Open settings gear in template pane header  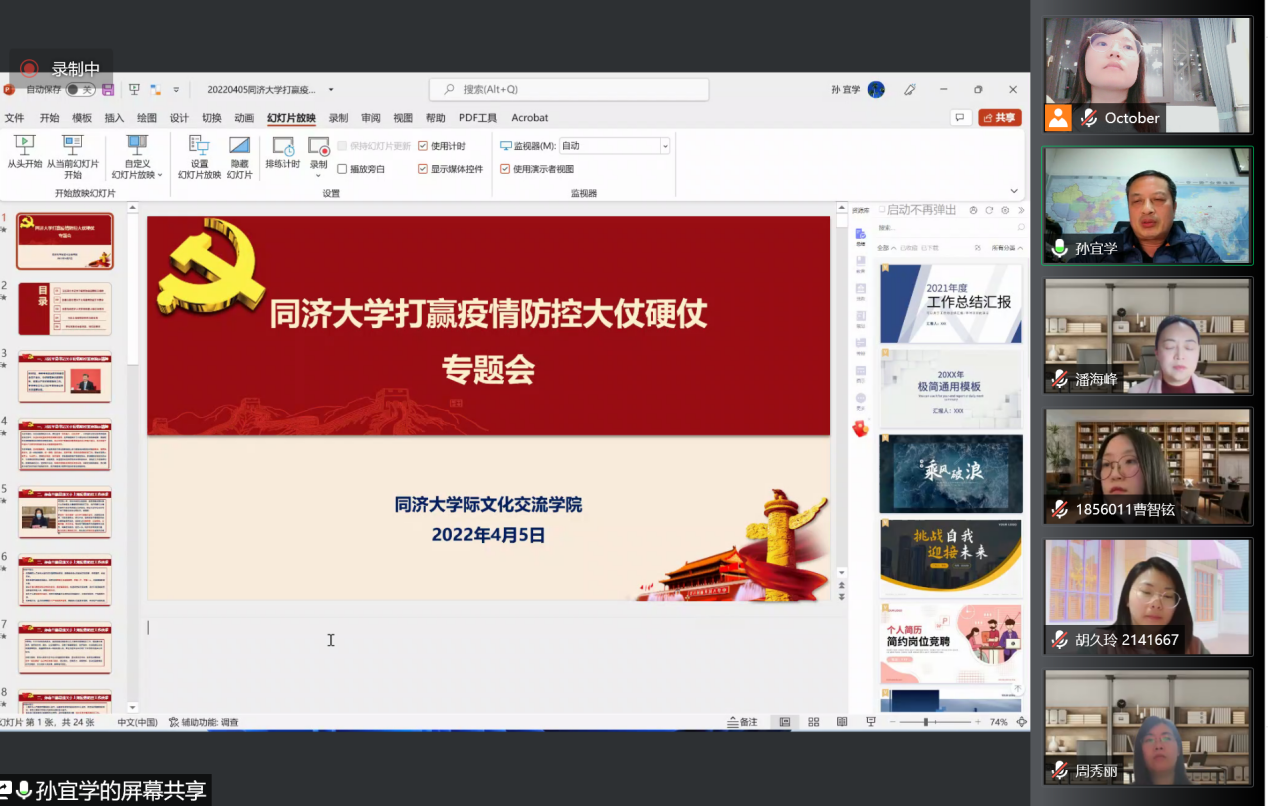(1004, 210)
